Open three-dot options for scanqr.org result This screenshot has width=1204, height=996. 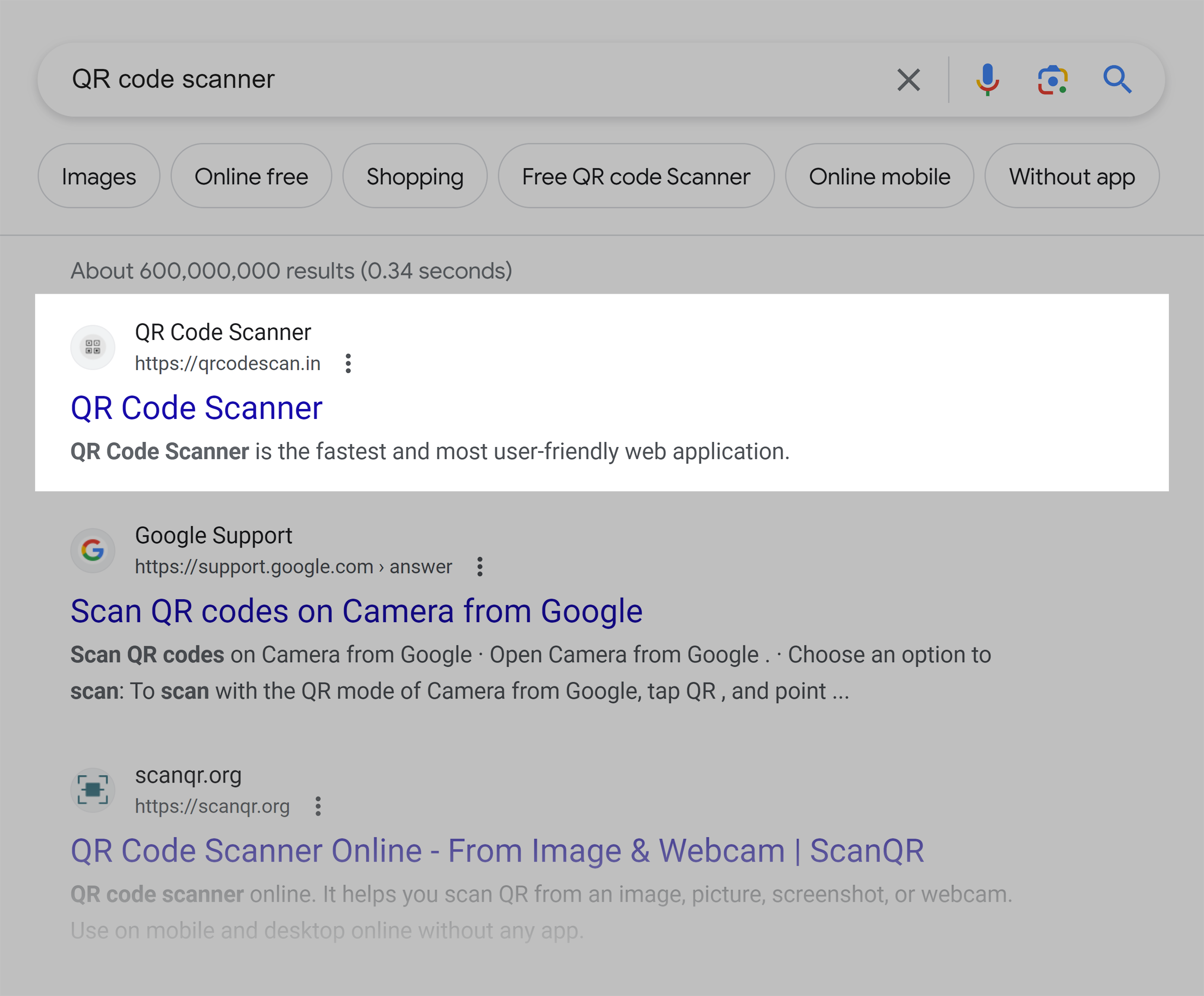tap(318, 806)
